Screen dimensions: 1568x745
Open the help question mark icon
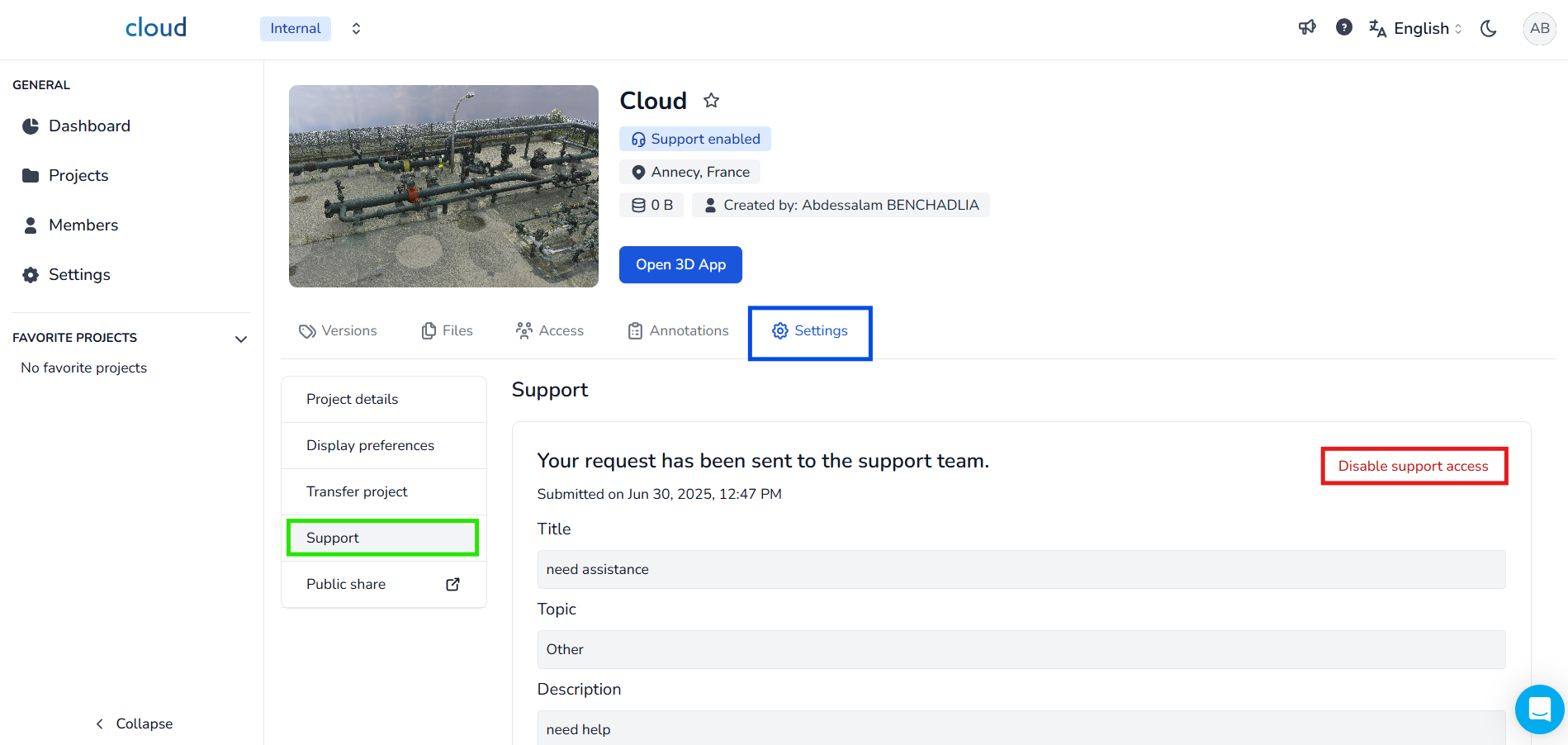pos(1344,28)
